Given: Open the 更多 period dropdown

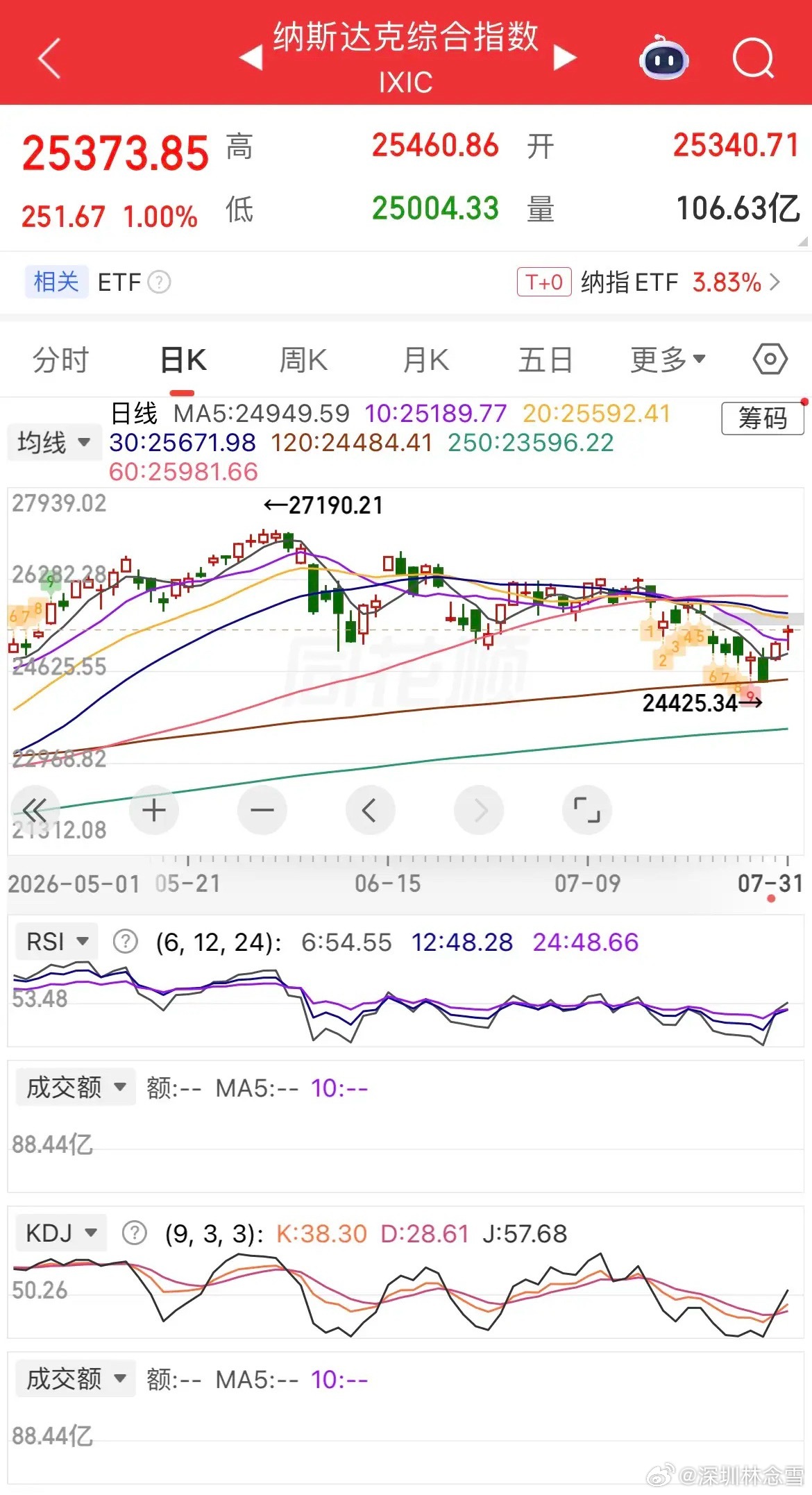Looking at the screenshot, I should 668,360.
